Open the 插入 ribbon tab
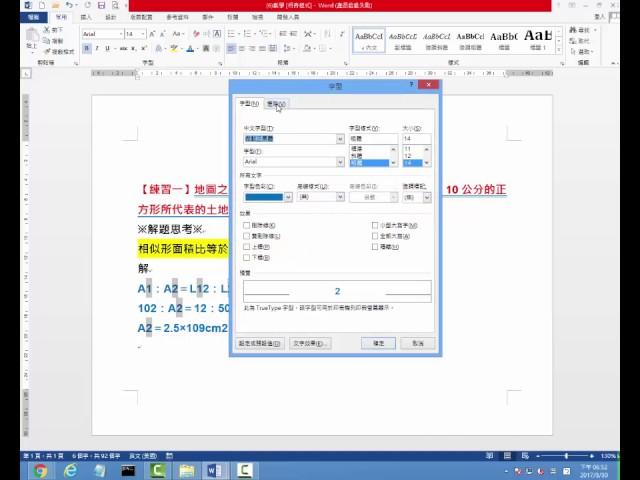The width and height of the screenshot is (640, 480). (x=86, y=17)
